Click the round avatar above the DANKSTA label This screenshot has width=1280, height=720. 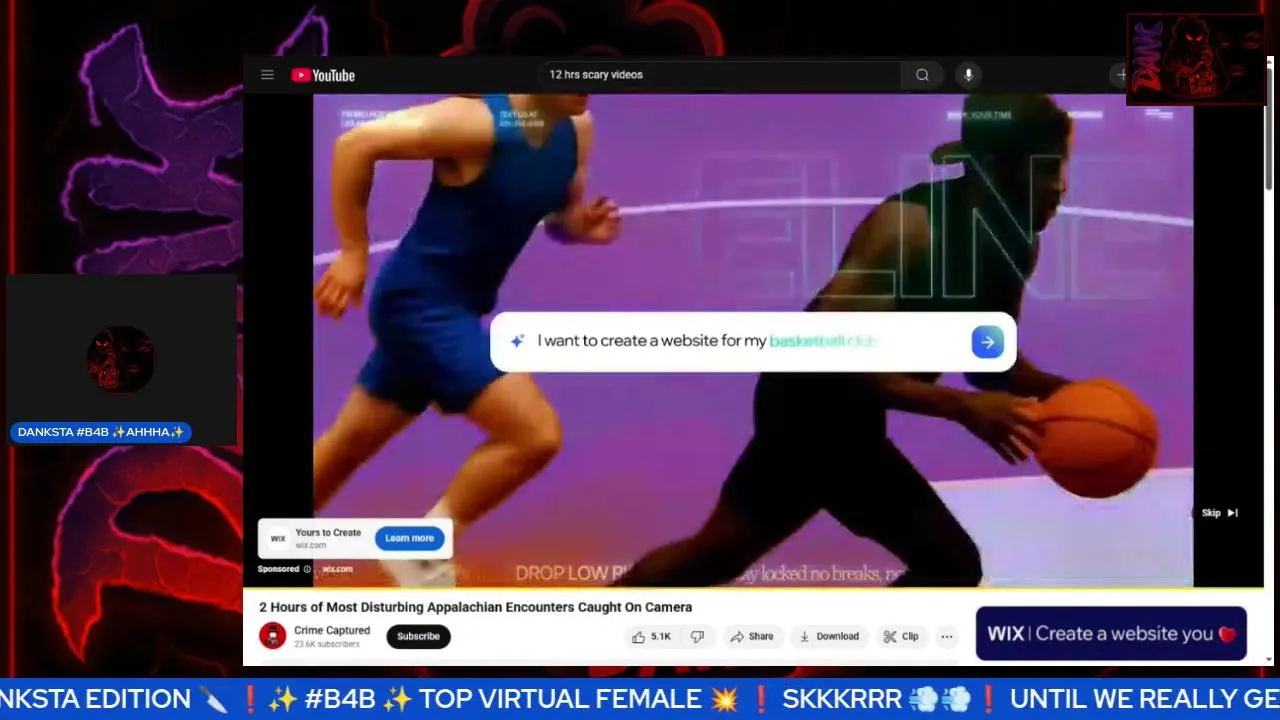pyautogui.click(x=121, y=359)
